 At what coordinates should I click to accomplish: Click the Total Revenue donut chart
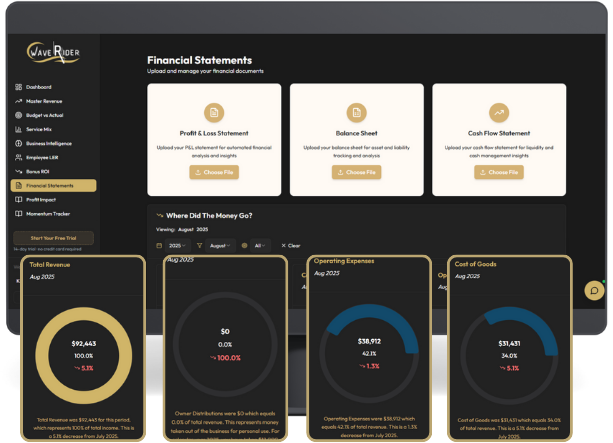[83, 355]
